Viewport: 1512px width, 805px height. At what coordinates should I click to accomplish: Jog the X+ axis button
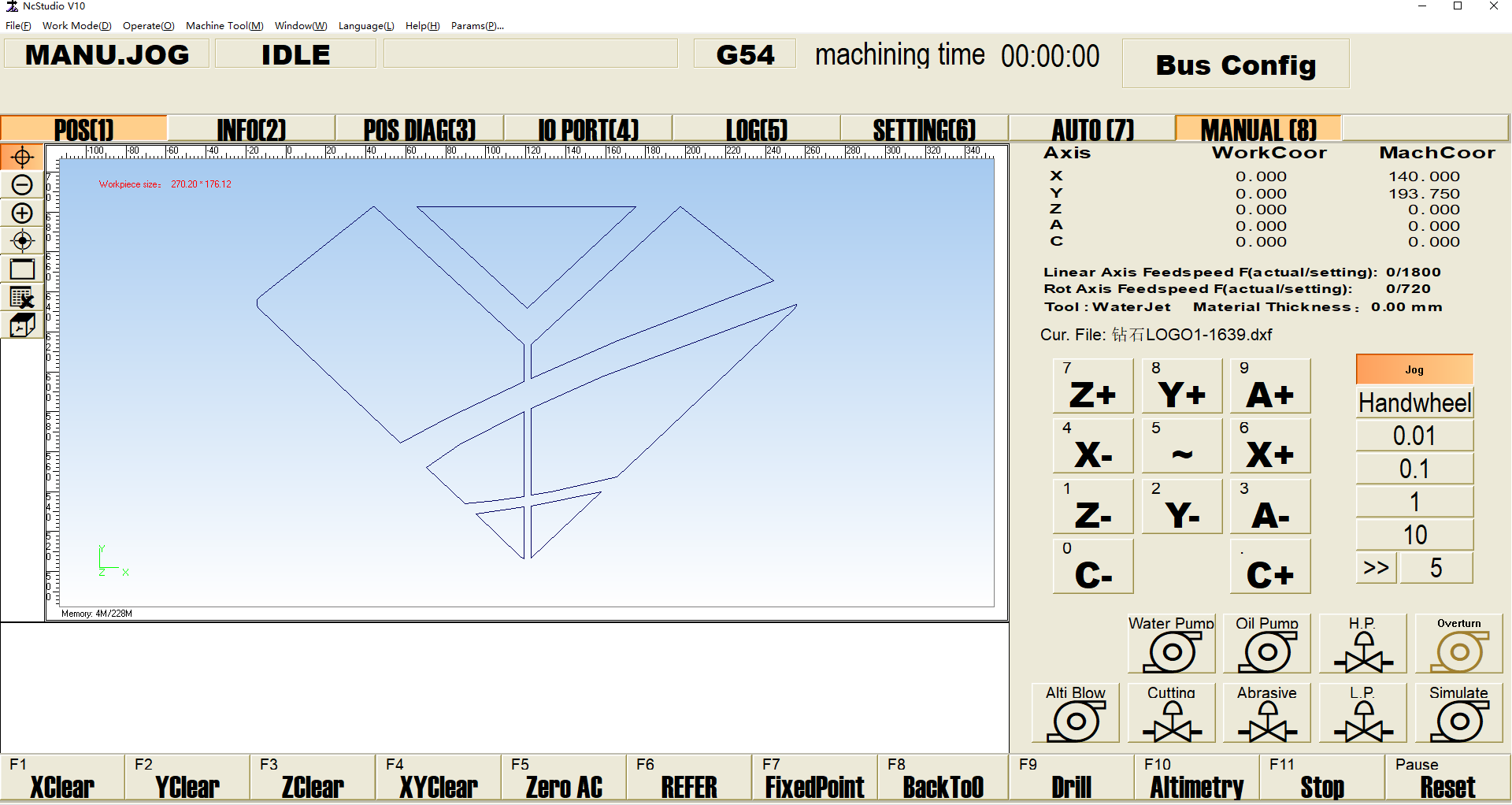[1270, 446]
